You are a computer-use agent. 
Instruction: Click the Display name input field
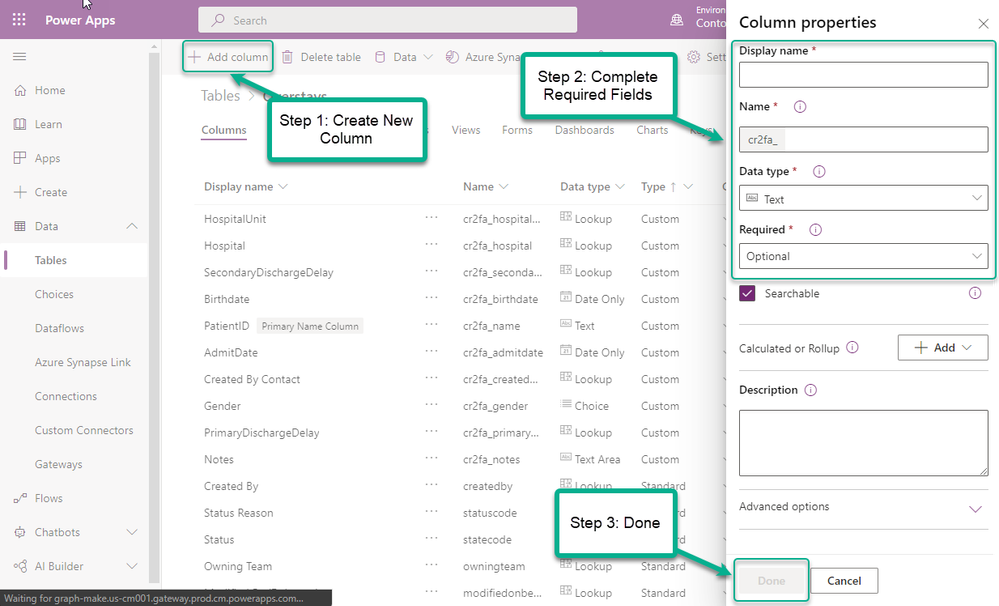pos(863,75)
